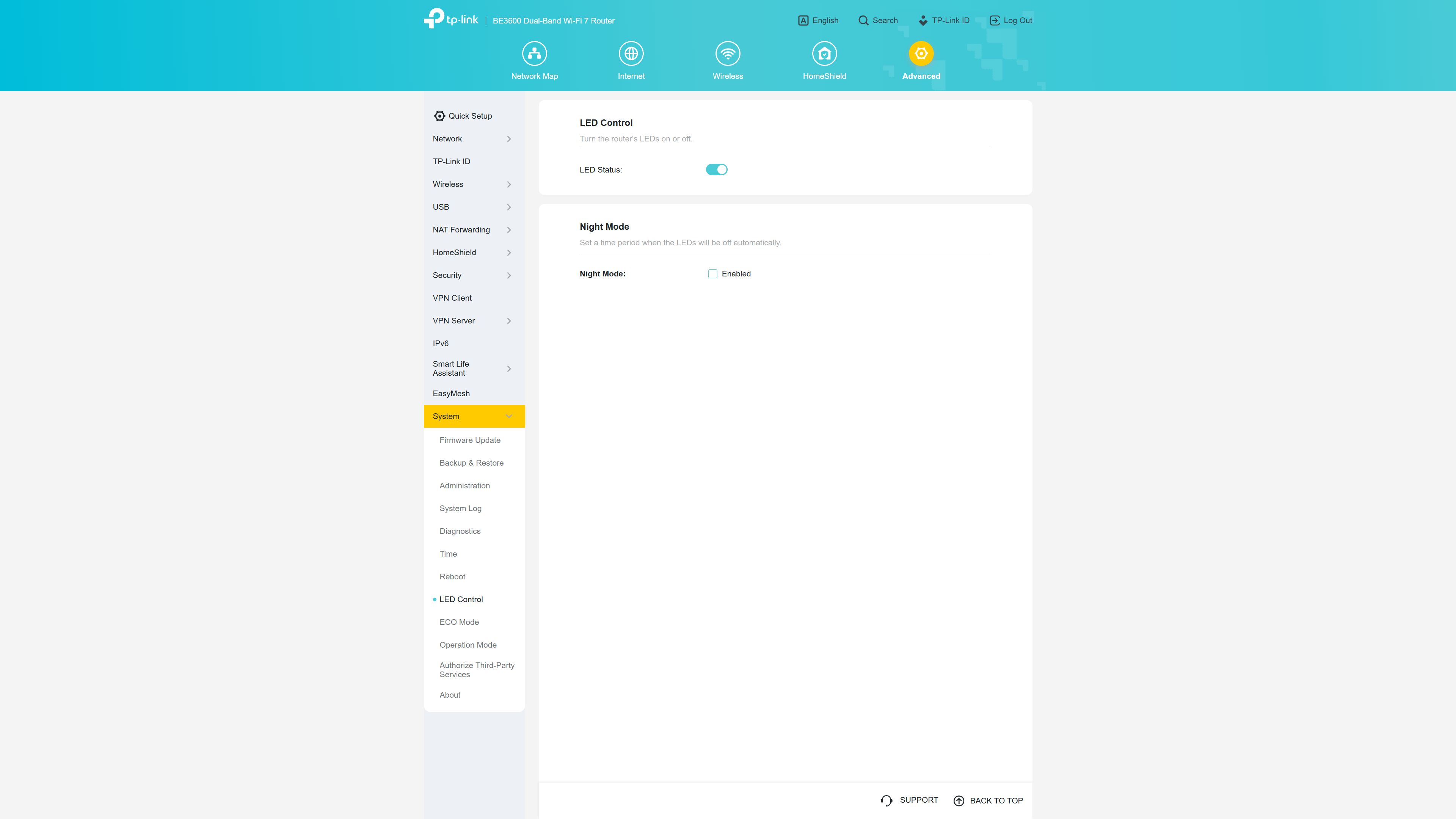
Task: Enable the Night Mode checkbox
Action: (x=712, y=273)
